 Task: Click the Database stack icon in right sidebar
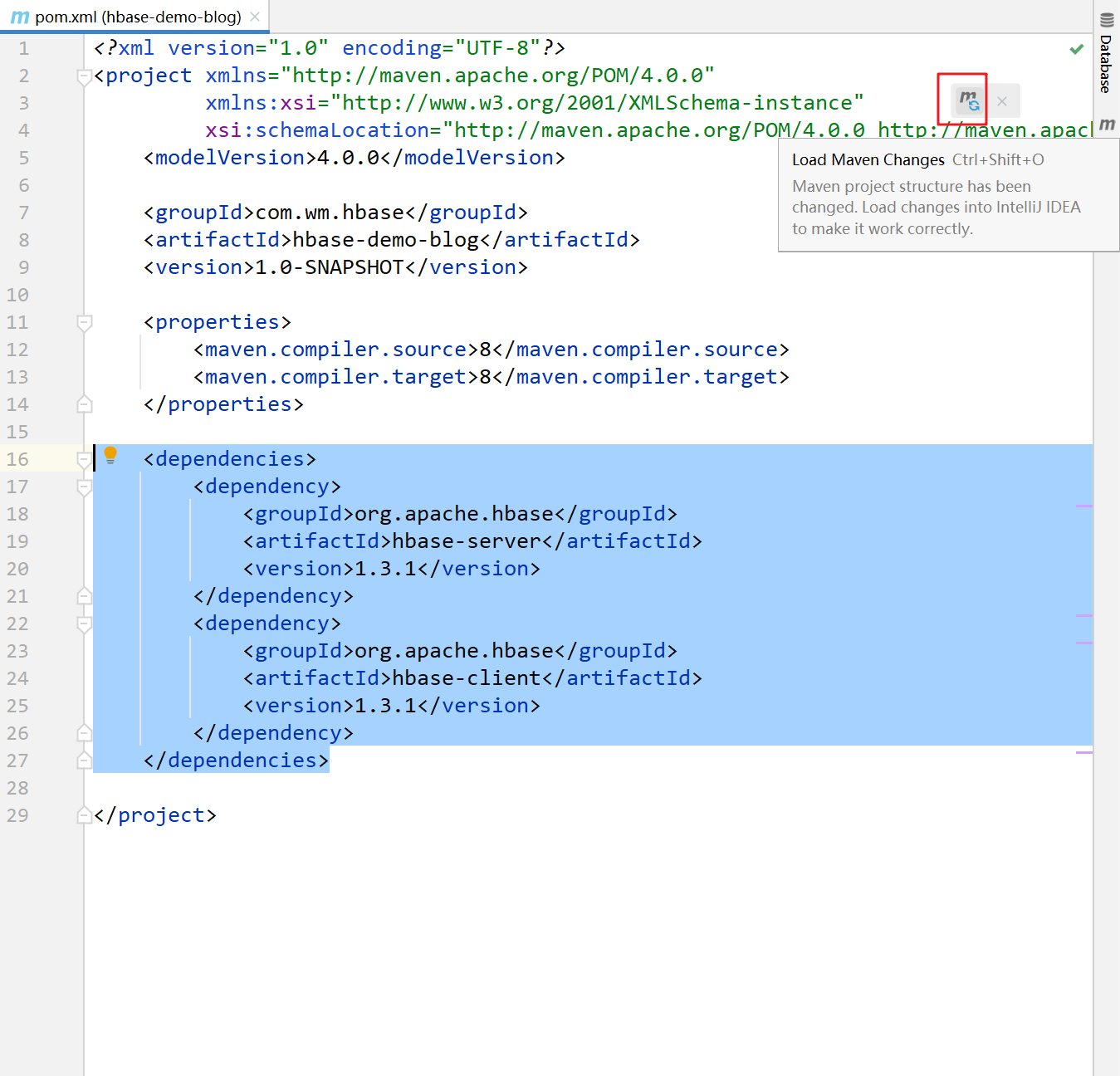pyautogui.click(x=1107, y=20)
